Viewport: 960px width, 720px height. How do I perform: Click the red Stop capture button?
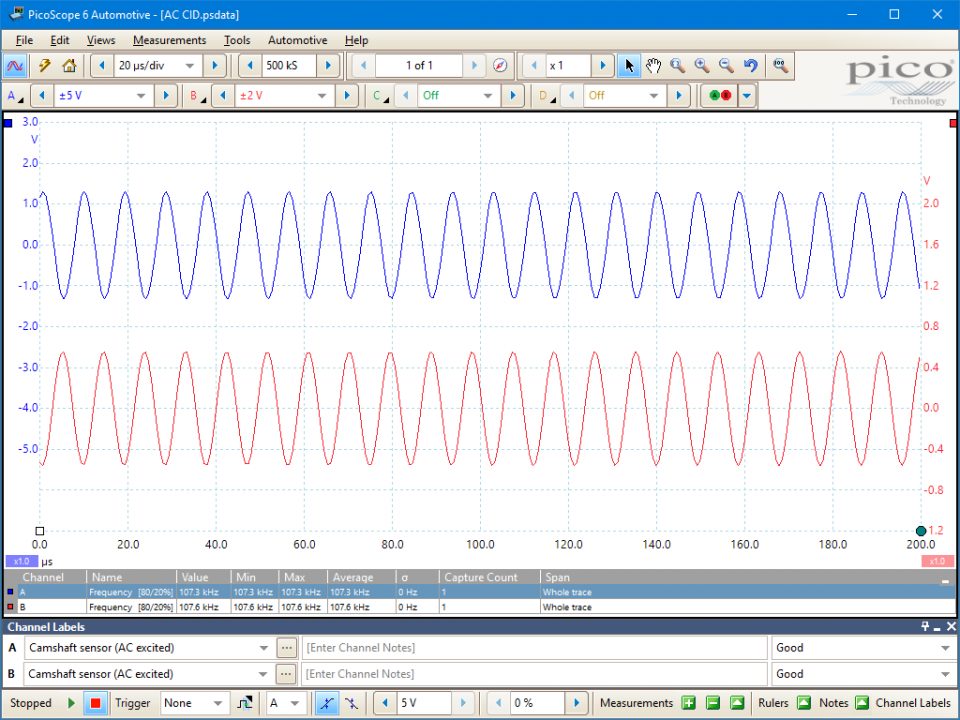tap(95, 703)
